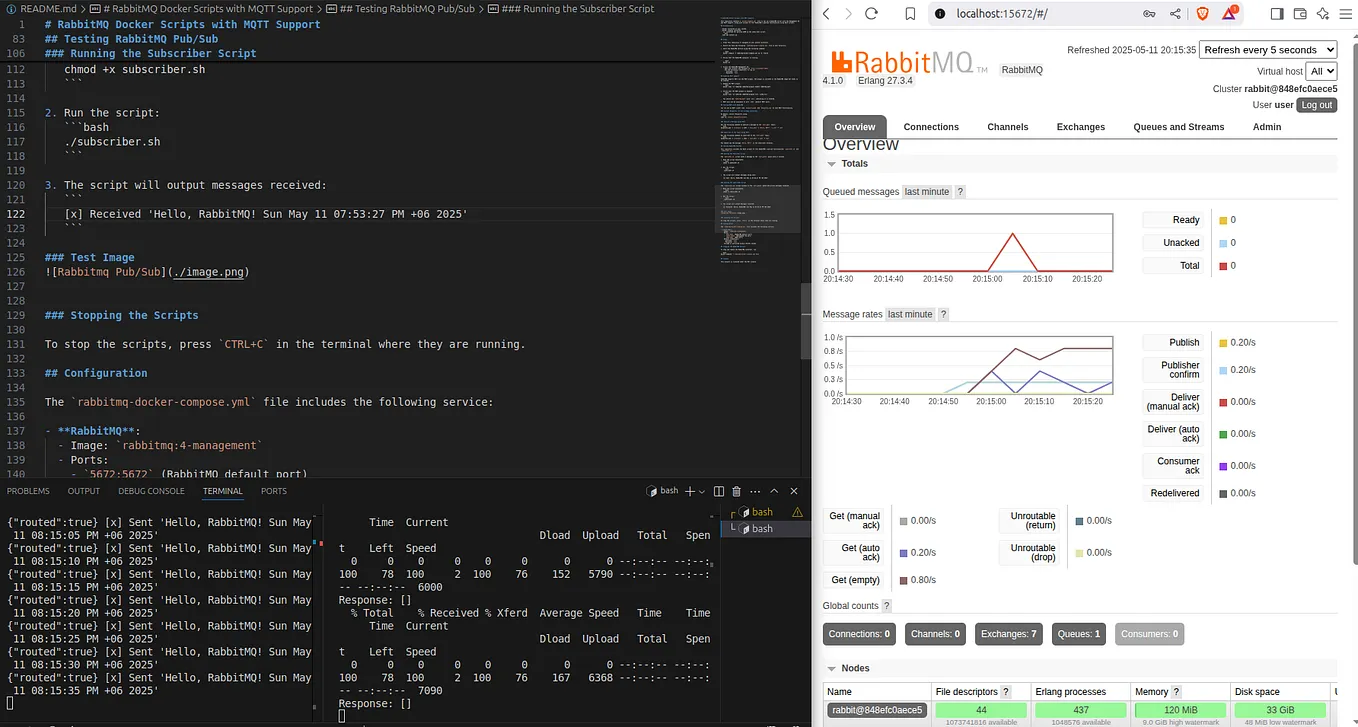This screenshot has width=1358, height=727.
Task: Collapse the Totals section
Action: pyautogui.click(x=830, y=163)
